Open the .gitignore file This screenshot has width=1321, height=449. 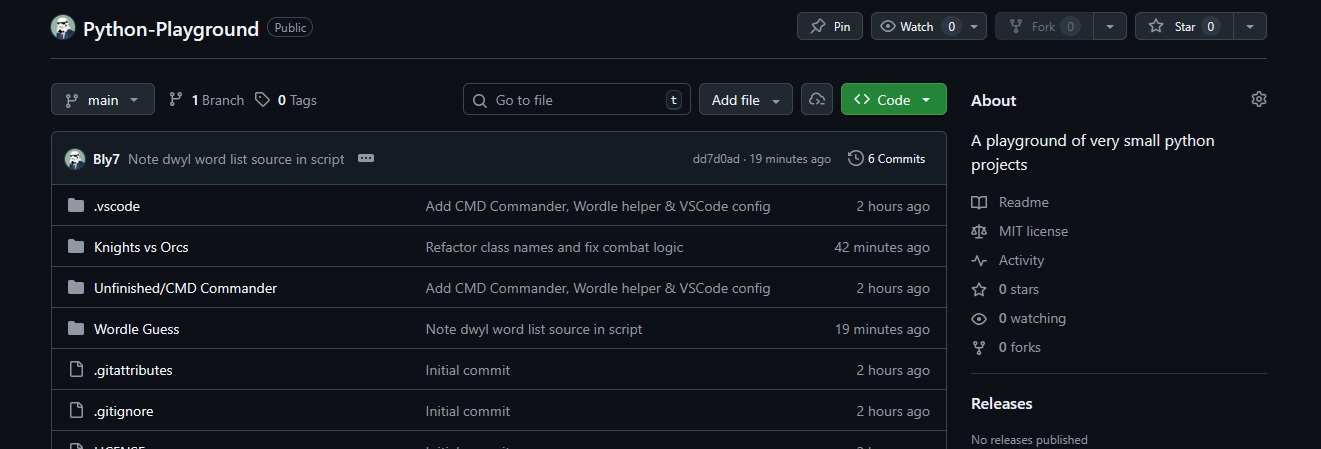124,411
